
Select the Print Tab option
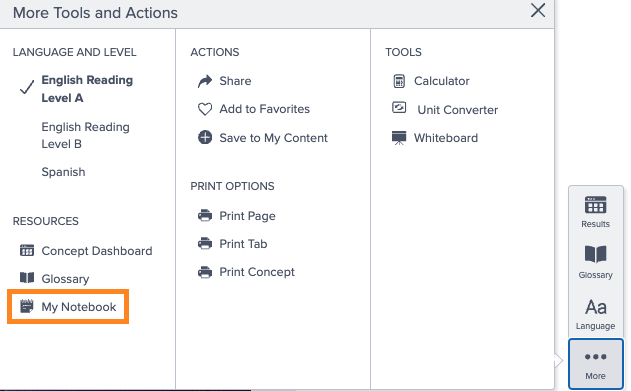pos(243,244)
